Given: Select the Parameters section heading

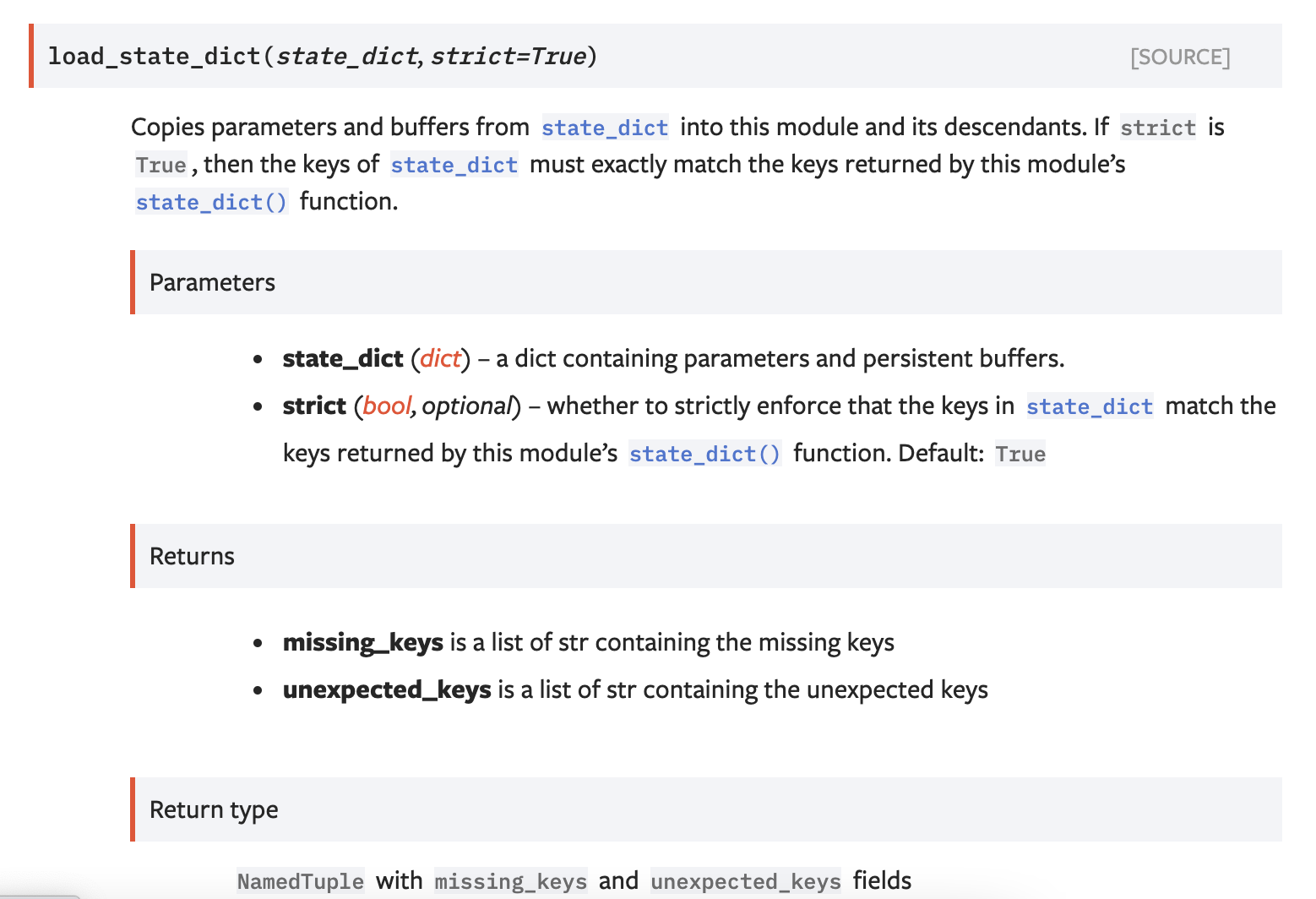Looking at the screenshot, I should coord(212,282).
